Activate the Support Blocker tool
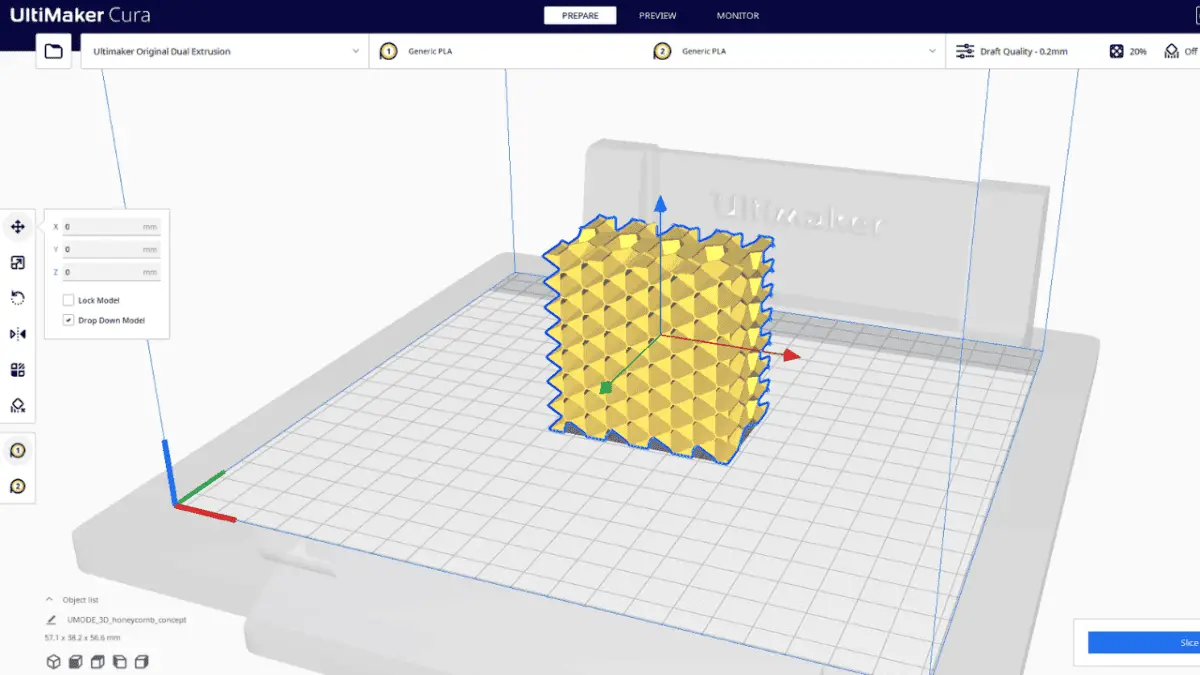This screenshot has width=1200, height=675. [18, 405]
